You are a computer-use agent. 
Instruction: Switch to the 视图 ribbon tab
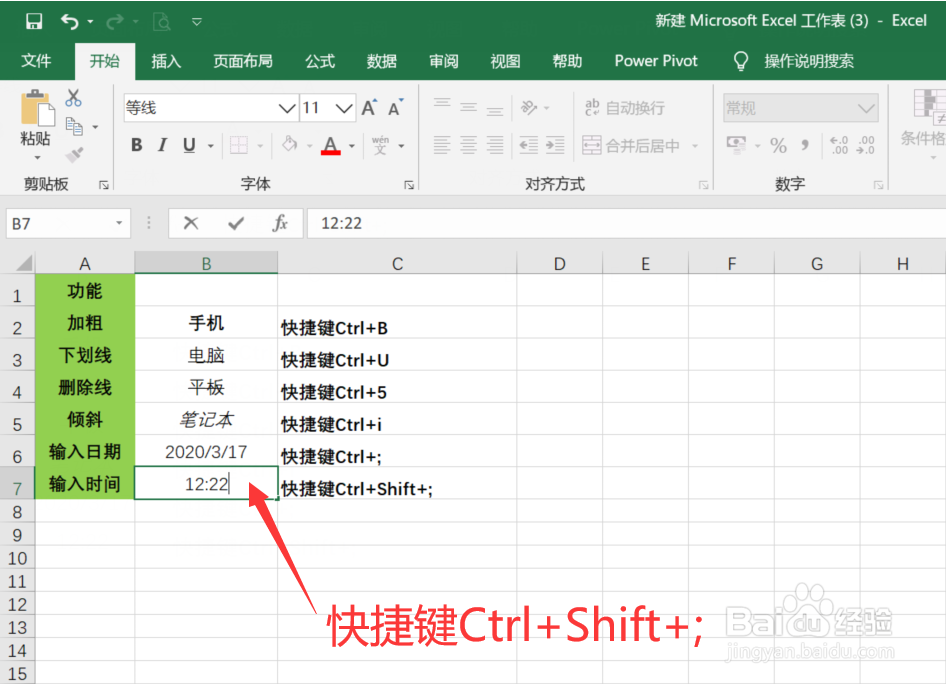click(x=505, y=61)
